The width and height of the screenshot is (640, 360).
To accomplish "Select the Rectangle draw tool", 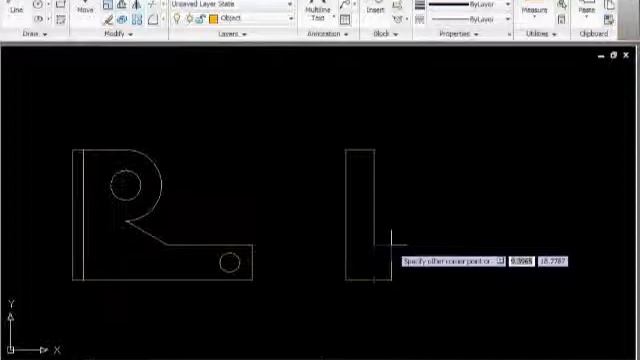I will (60, 4).
